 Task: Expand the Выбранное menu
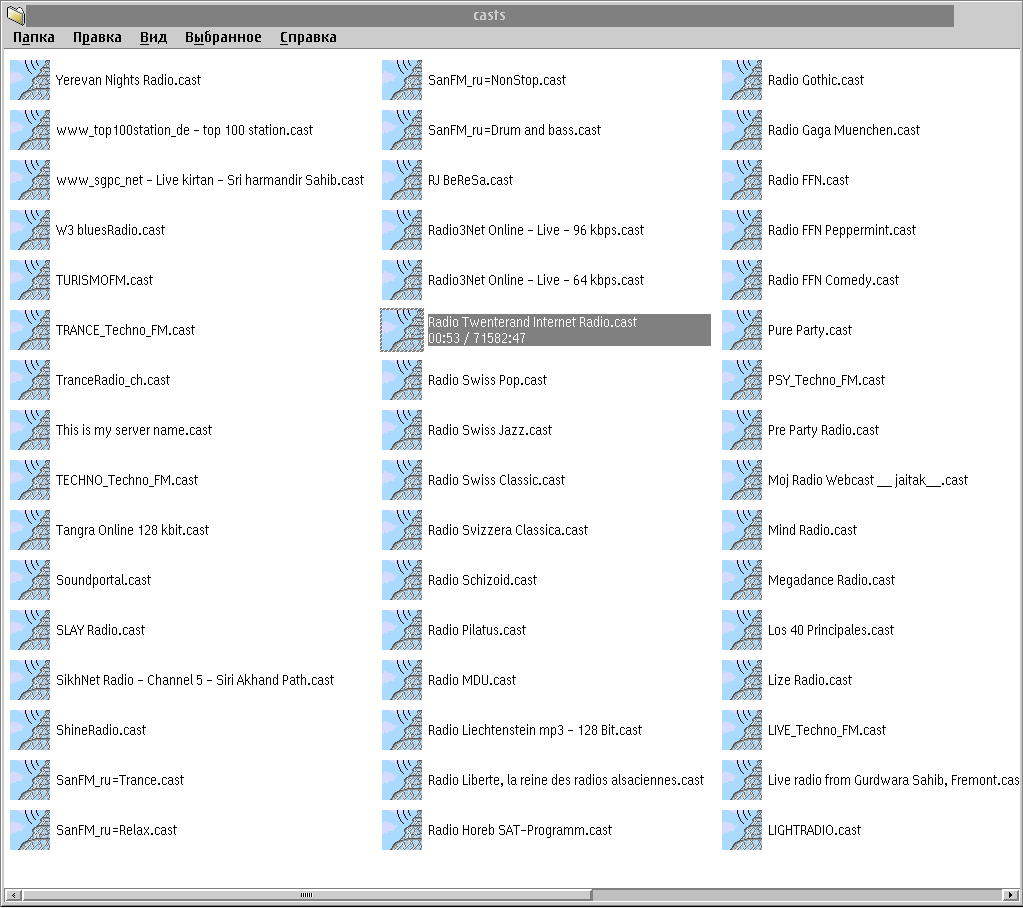[x=223, y=37]
